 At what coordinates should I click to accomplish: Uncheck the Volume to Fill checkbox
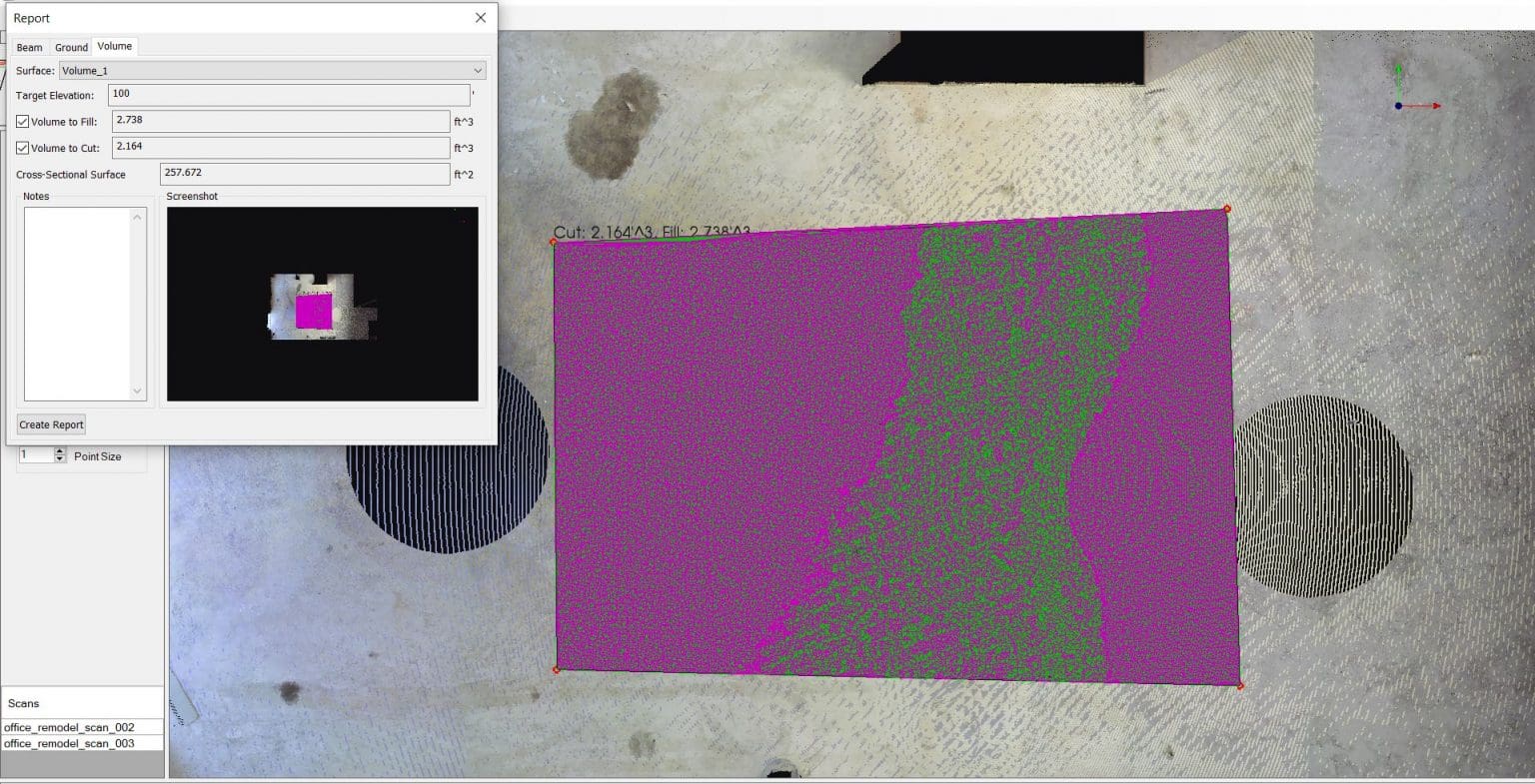click(21, 121)
